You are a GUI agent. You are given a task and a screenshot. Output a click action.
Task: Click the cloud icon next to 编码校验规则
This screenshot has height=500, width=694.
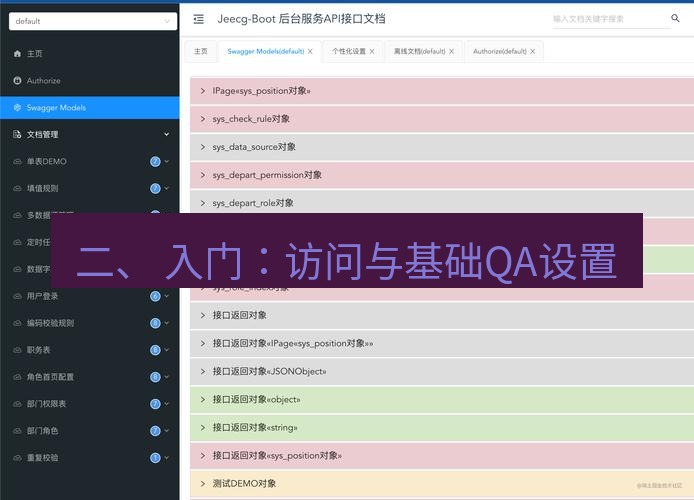tap(17, 323)
